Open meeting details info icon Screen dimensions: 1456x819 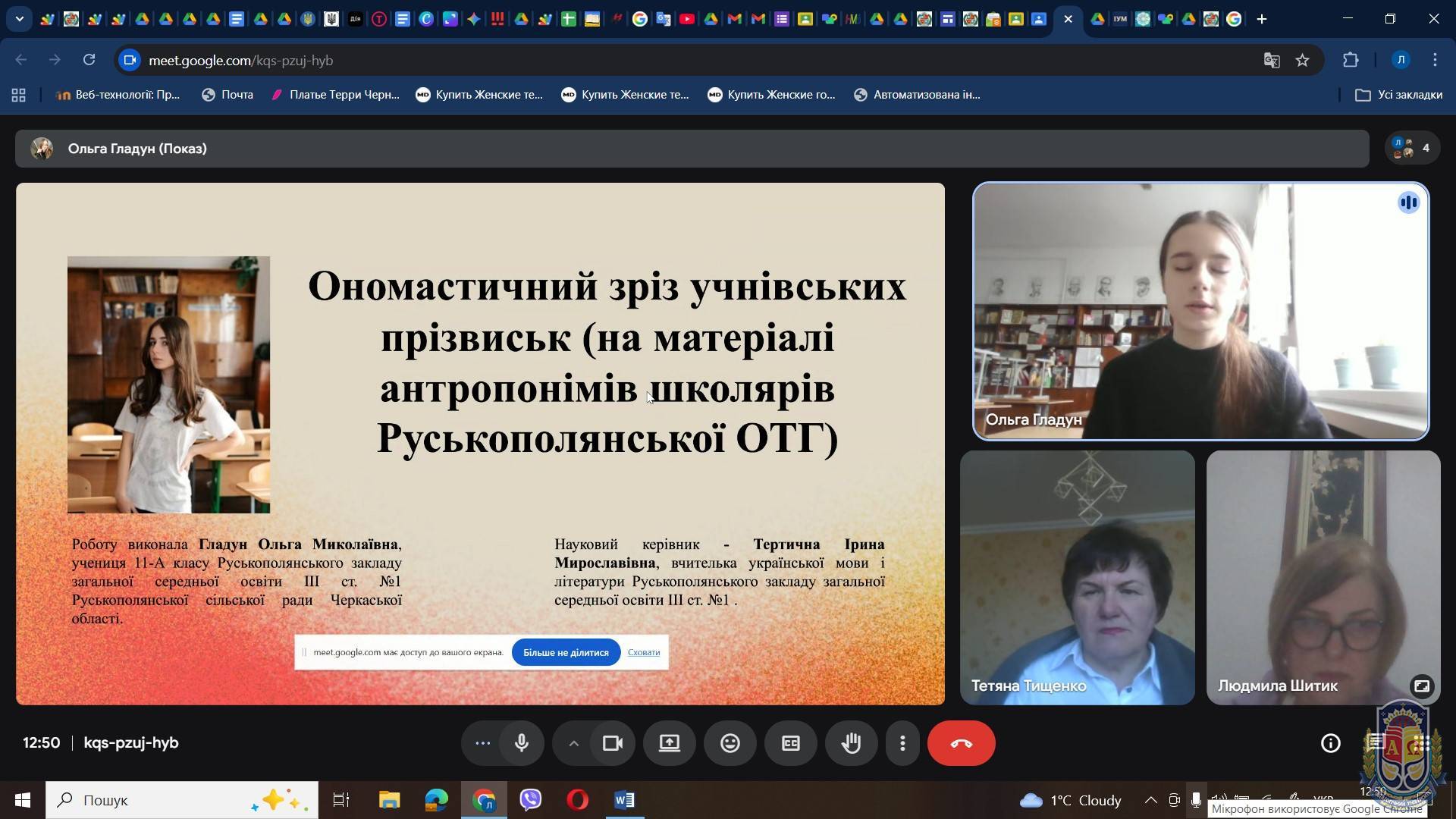(1330, 743)
